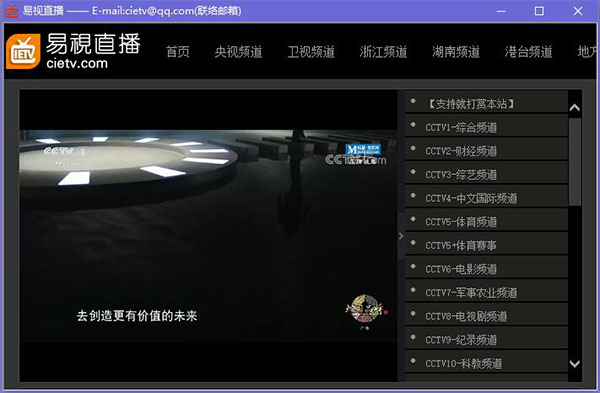600x393 pixels.
Task: Go to 湖南频道 tab
Action: pyautogui.click(x=456, y=52)
